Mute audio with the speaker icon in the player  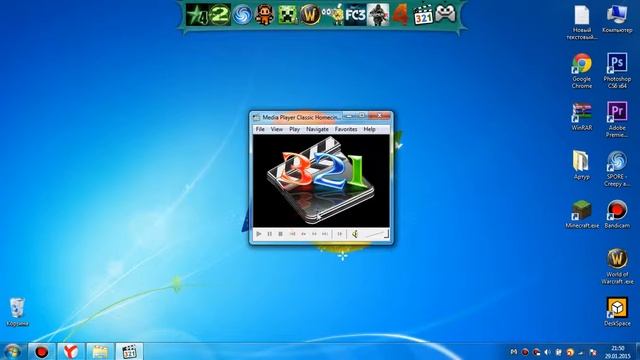355,234
